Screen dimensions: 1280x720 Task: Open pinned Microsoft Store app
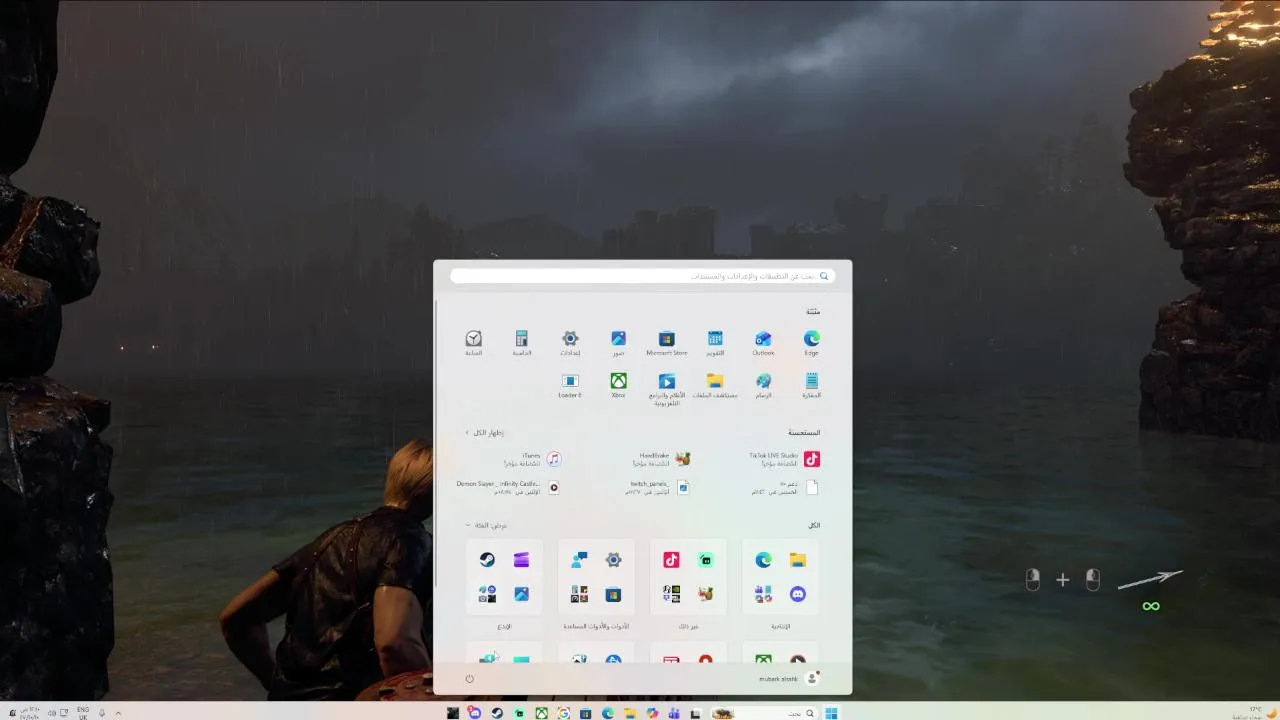[x=667, y=343]
